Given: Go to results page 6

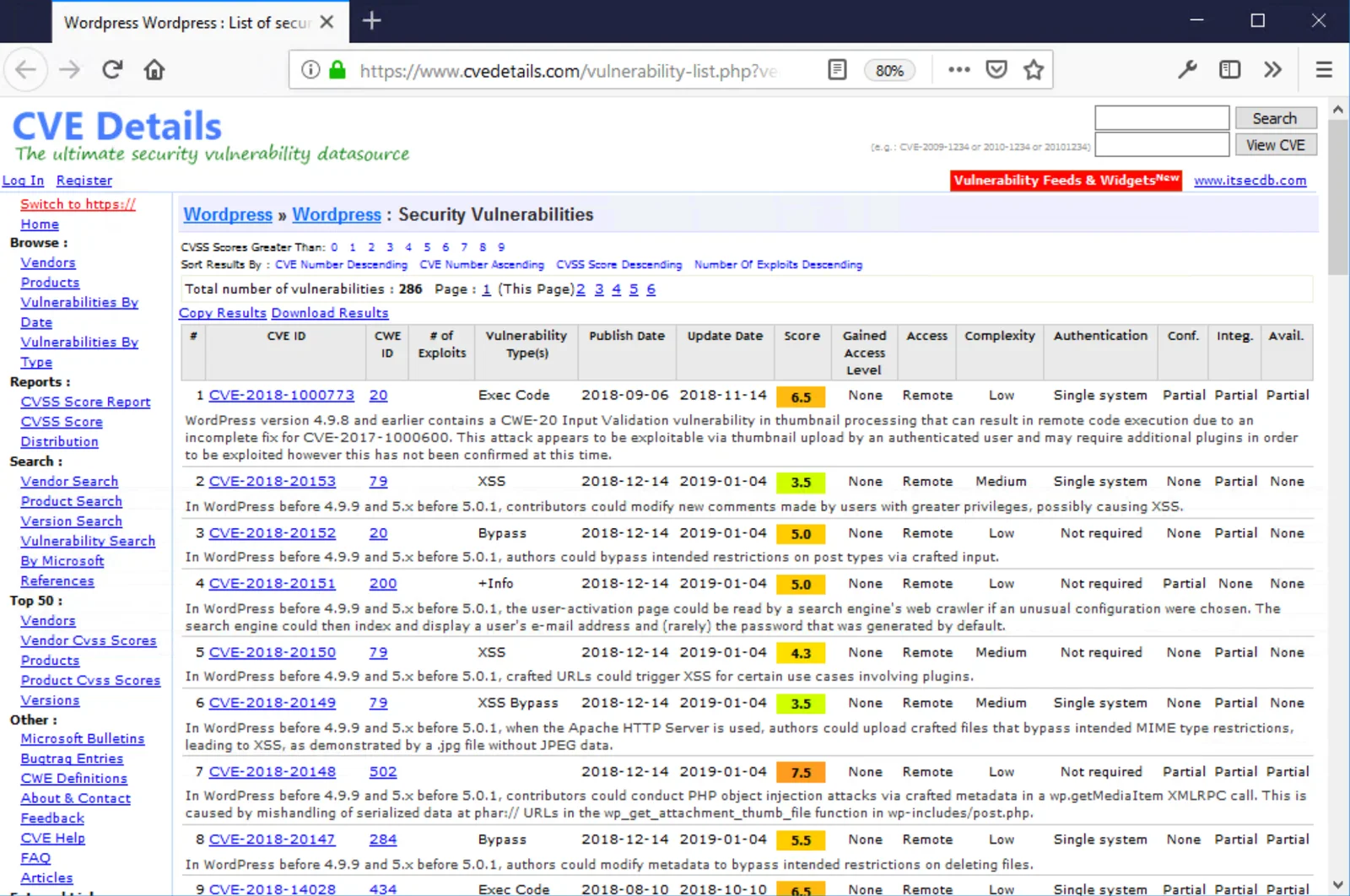Looking at the screenshot, I should (x=651, y=289).
